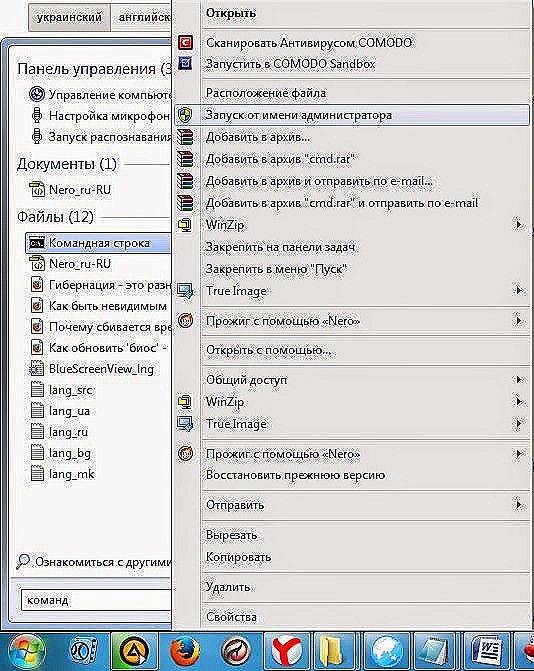The height and width of the screenshot is (671, 534).
Task: Expand the second WinZip submenu arrow
Action: click(x=519, y=401)
